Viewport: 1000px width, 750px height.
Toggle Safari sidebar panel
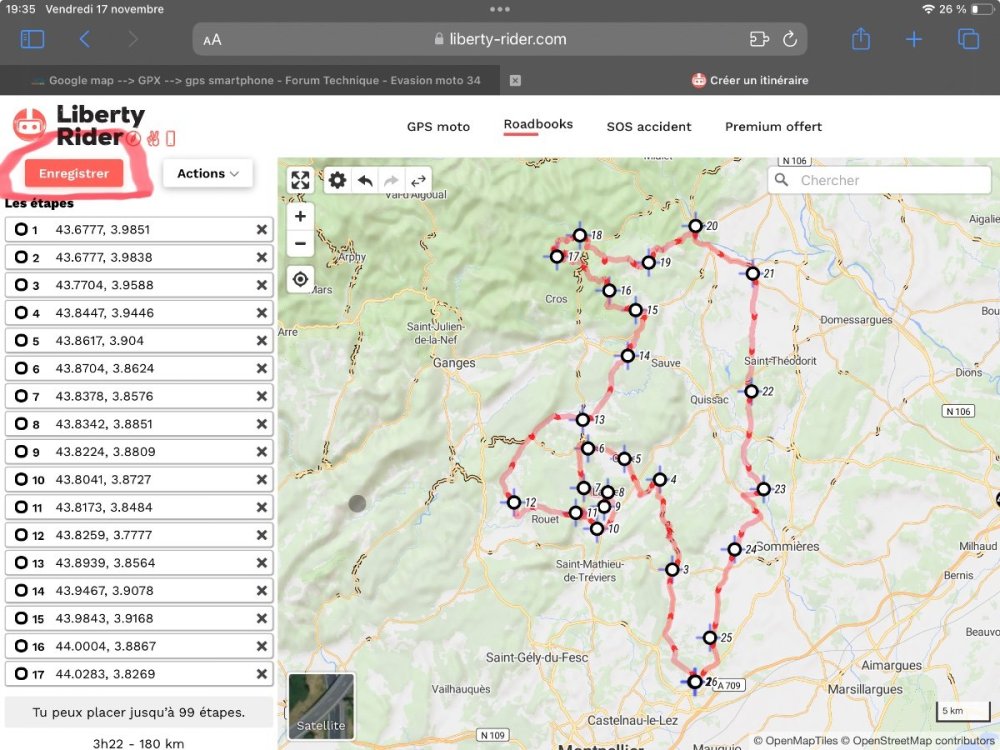pyautogui.click(x=32, y=39)
